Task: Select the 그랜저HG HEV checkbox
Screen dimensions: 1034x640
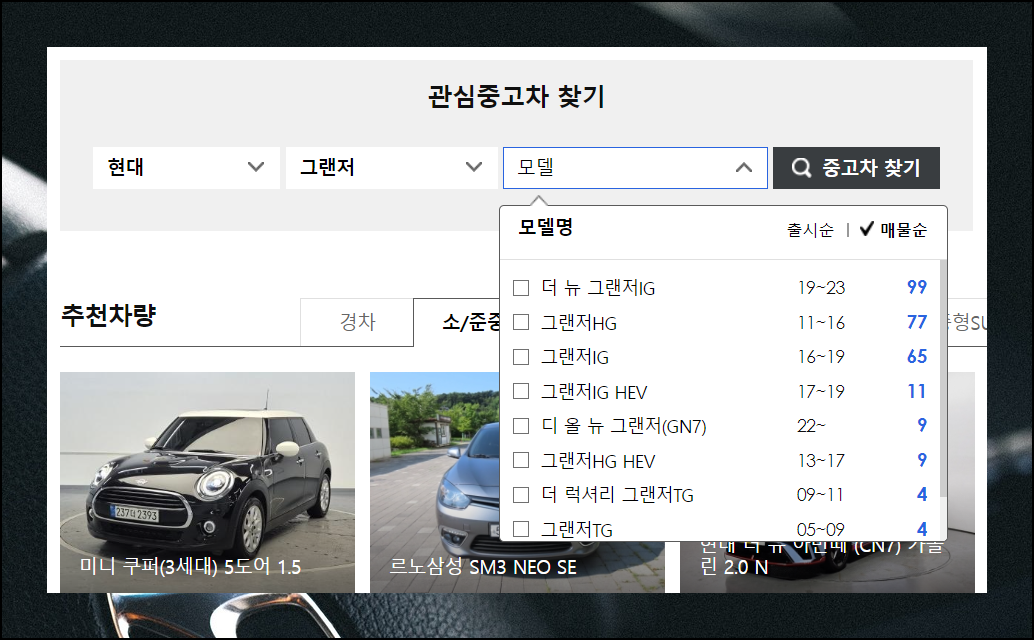Action: pos(521,460)
